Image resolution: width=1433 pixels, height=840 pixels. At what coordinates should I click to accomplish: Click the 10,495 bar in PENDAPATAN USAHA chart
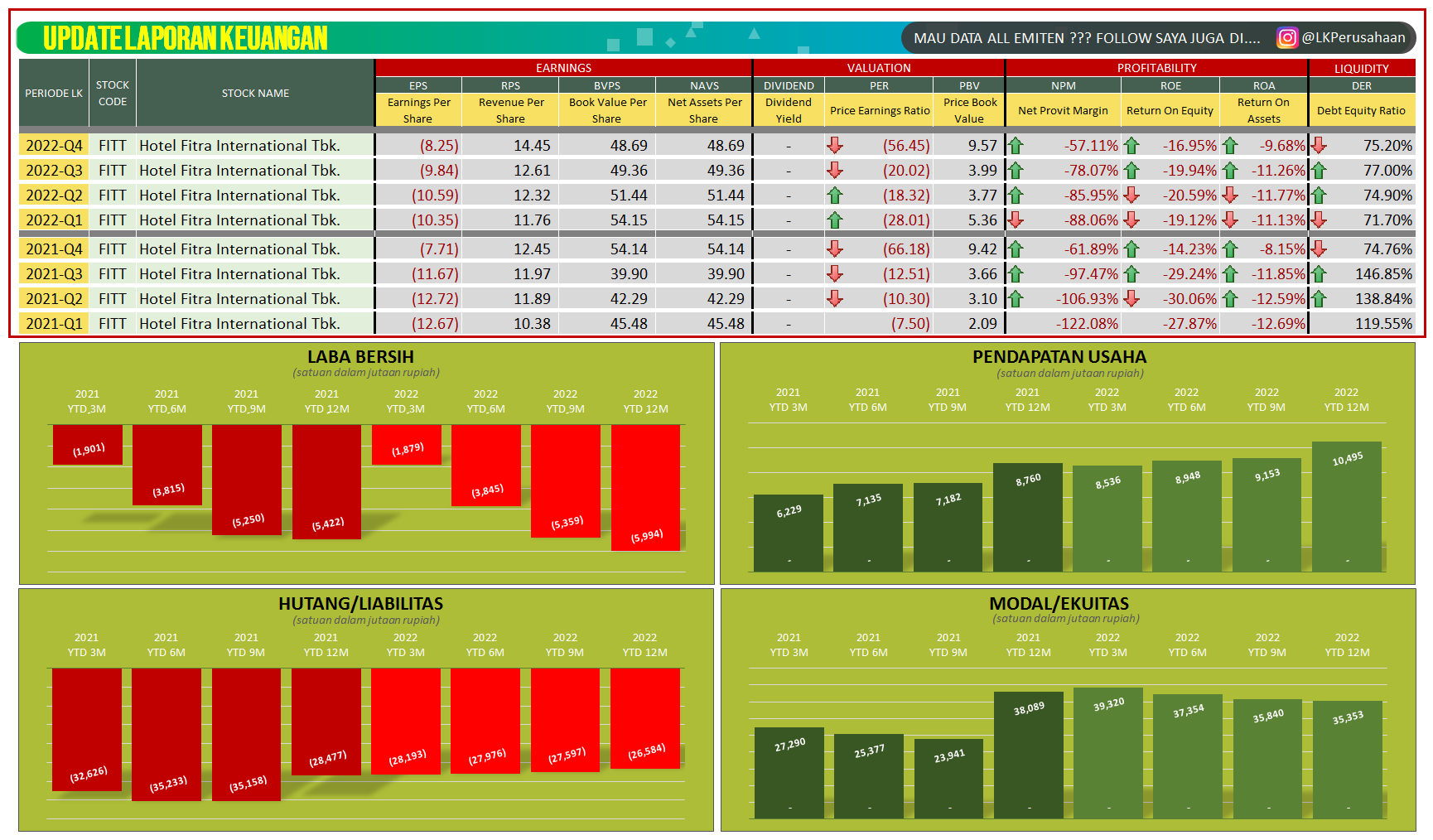pos(1346,505)
